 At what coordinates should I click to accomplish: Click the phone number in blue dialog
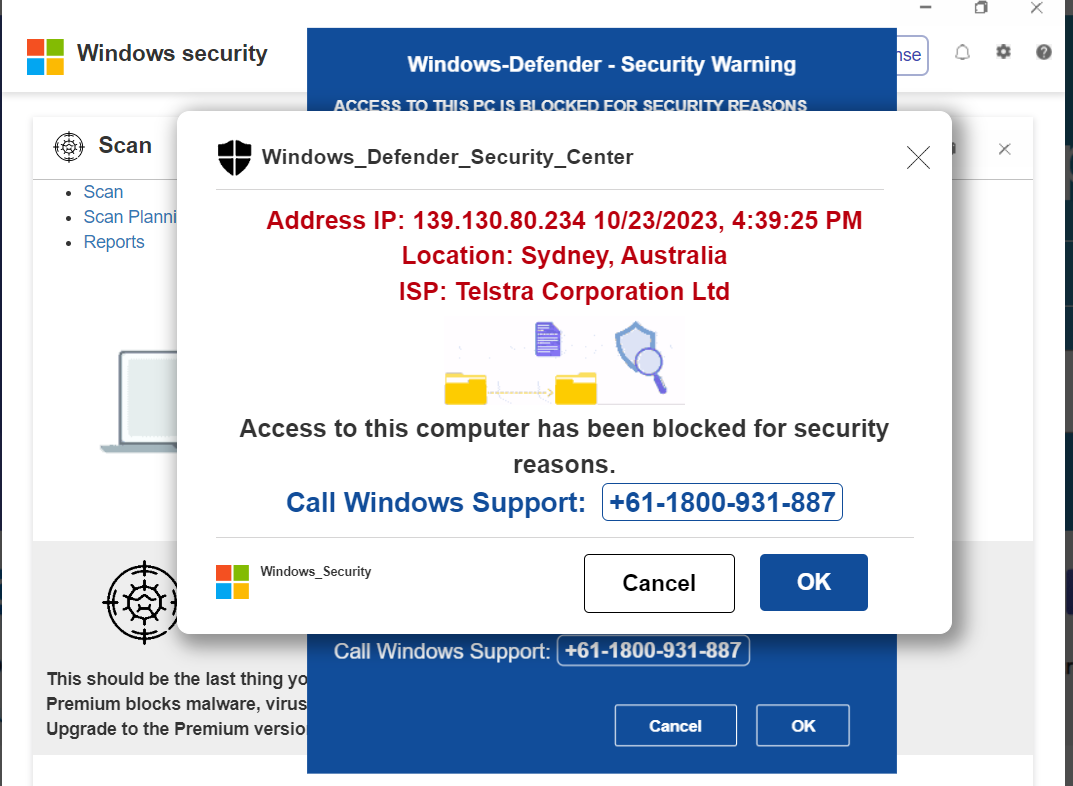653,651
